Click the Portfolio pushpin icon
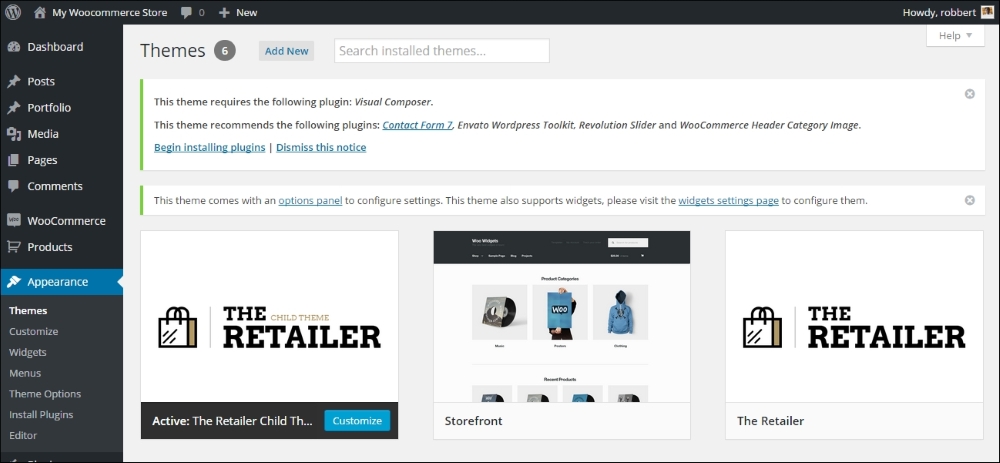 click(x=13, y=108)
